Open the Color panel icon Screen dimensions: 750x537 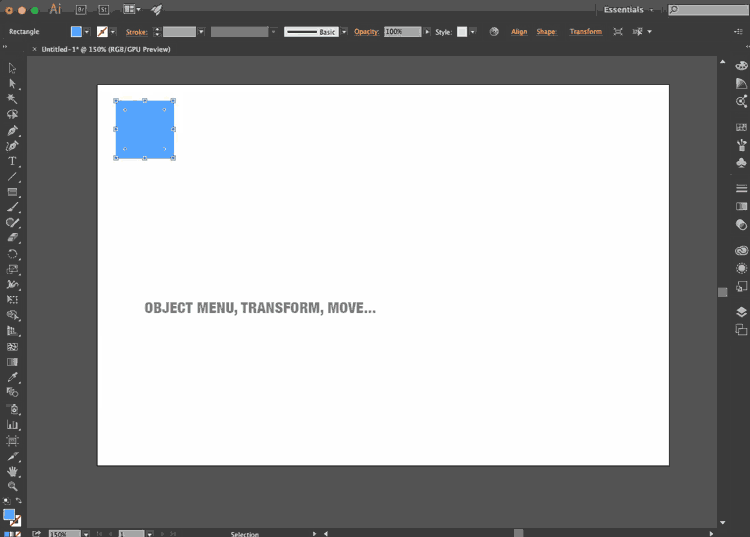[741, 66]
